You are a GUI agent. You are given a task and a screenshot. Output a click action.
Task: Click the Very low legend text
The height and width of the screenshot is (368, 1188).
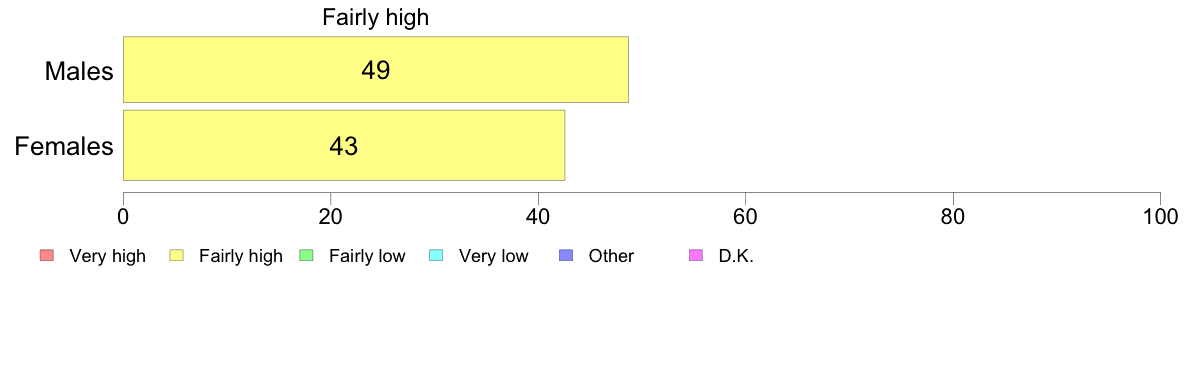click(x=493, y=257)
